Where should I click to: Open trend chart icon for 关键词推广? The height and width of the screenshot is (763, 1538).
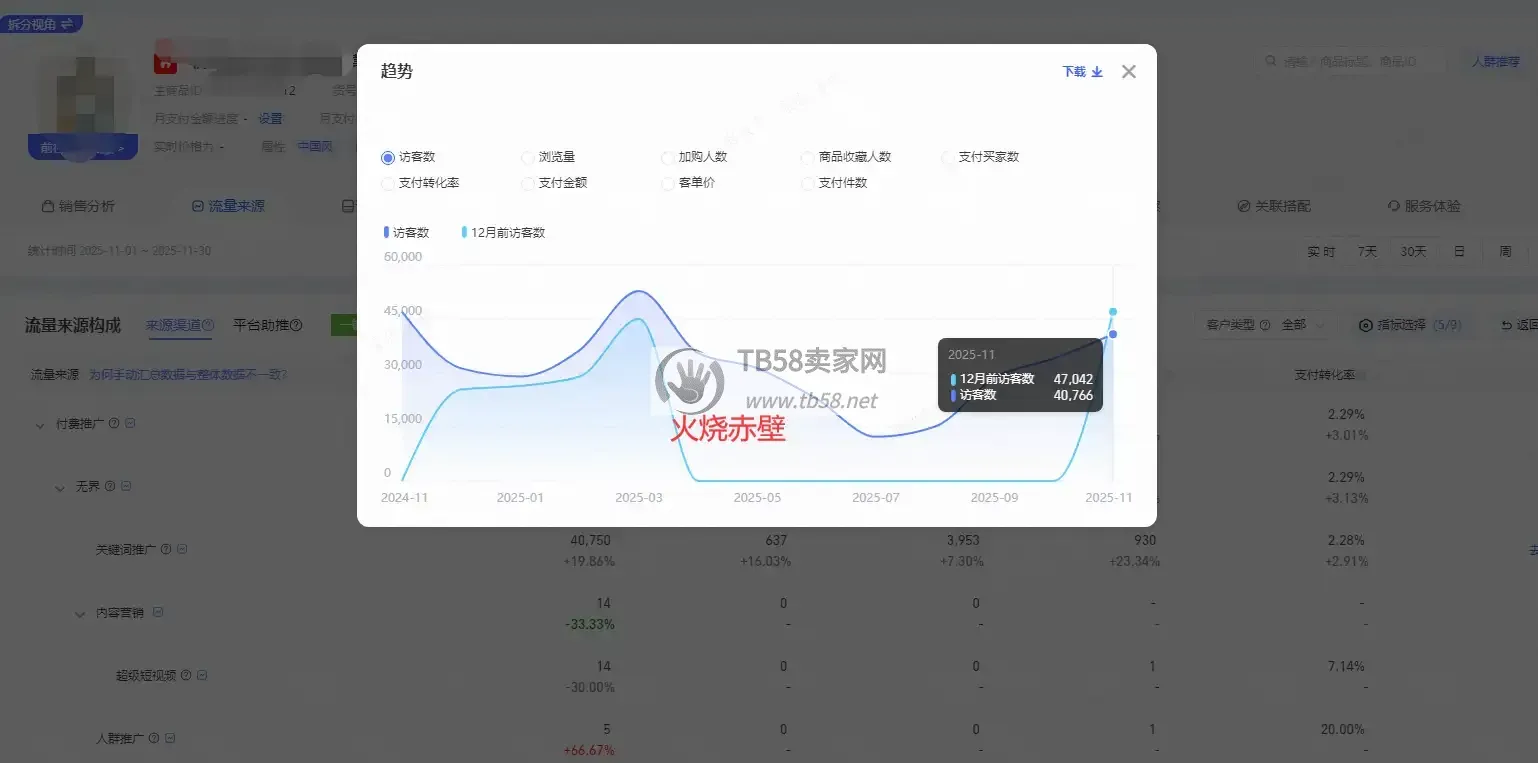coord(182,549)
